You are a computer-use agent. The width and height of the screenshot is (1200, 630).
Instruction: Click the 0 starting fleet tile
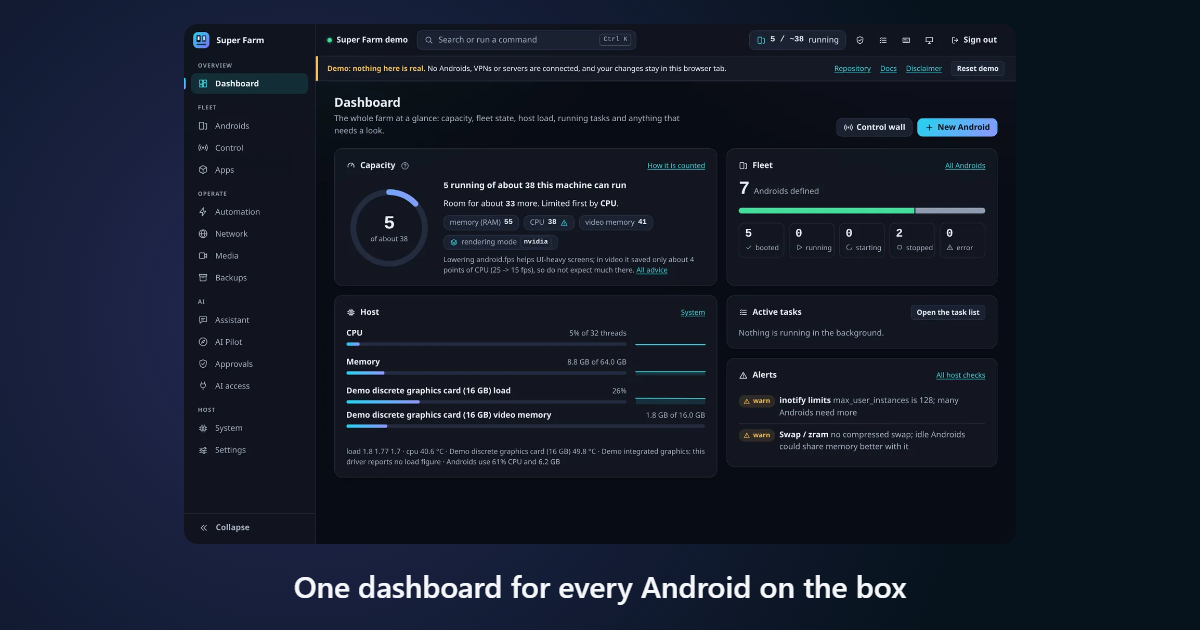862,240
